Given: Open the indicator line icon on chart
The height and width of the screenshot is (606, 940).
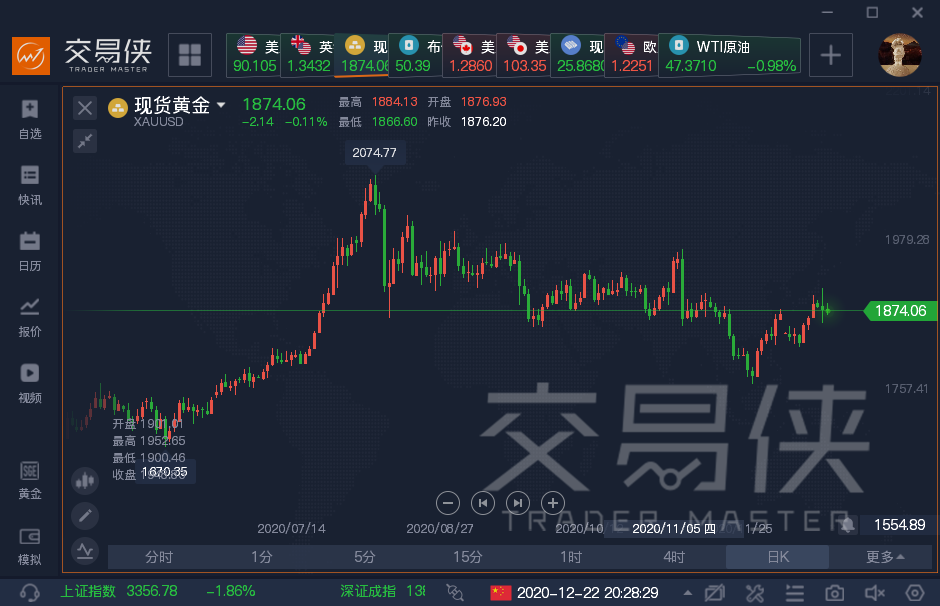Looking at the screenshot, I should click(x=85, y=550).
